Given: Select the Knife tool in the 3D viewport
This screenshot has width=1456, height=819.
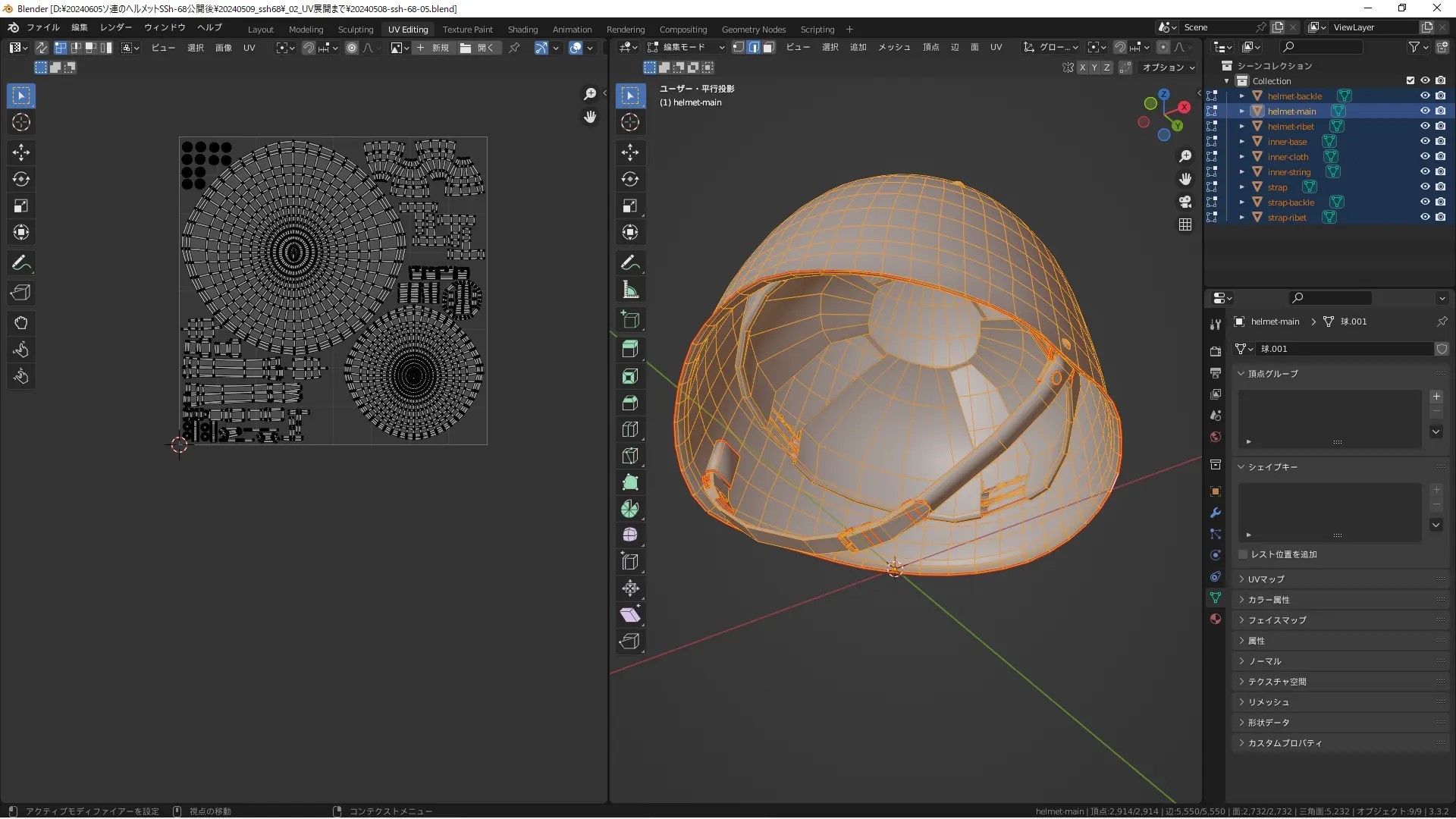Looking at the screenshot, I should tap(630, 456).
